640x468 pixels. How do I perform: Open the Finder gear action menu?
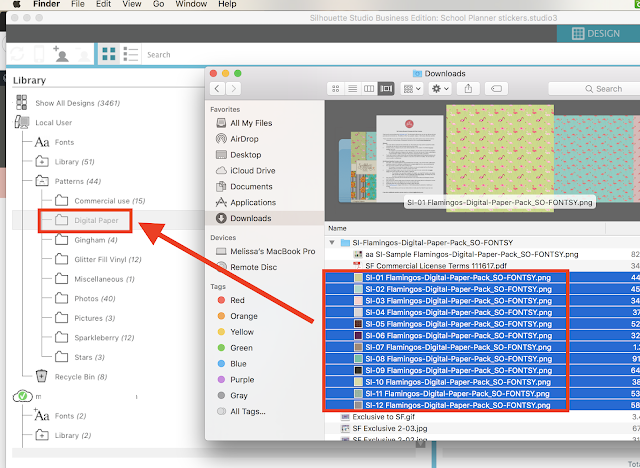[440, 89]
